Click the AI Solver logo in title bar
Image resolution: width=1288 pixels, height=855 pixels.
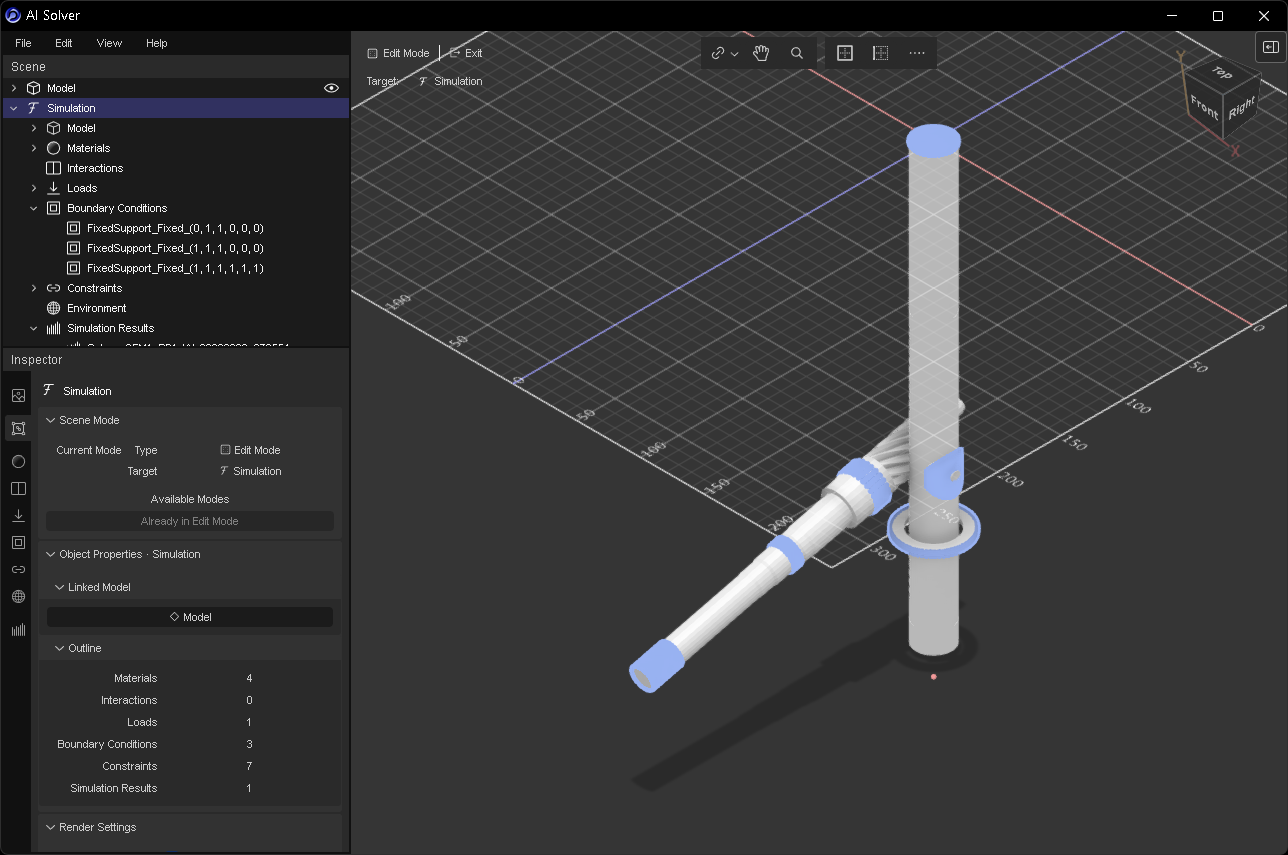click(x=14, y=15)
